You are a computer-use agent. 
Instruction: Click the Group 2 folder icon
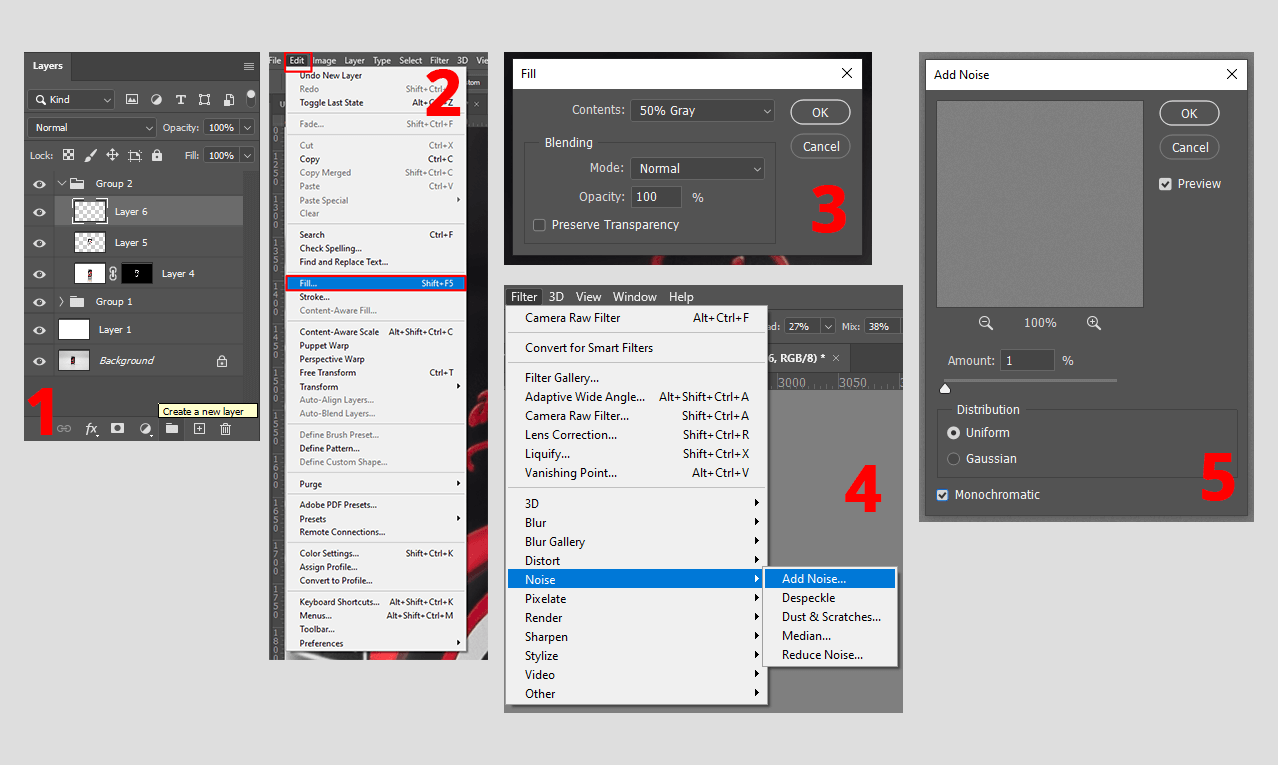[77, 183]
